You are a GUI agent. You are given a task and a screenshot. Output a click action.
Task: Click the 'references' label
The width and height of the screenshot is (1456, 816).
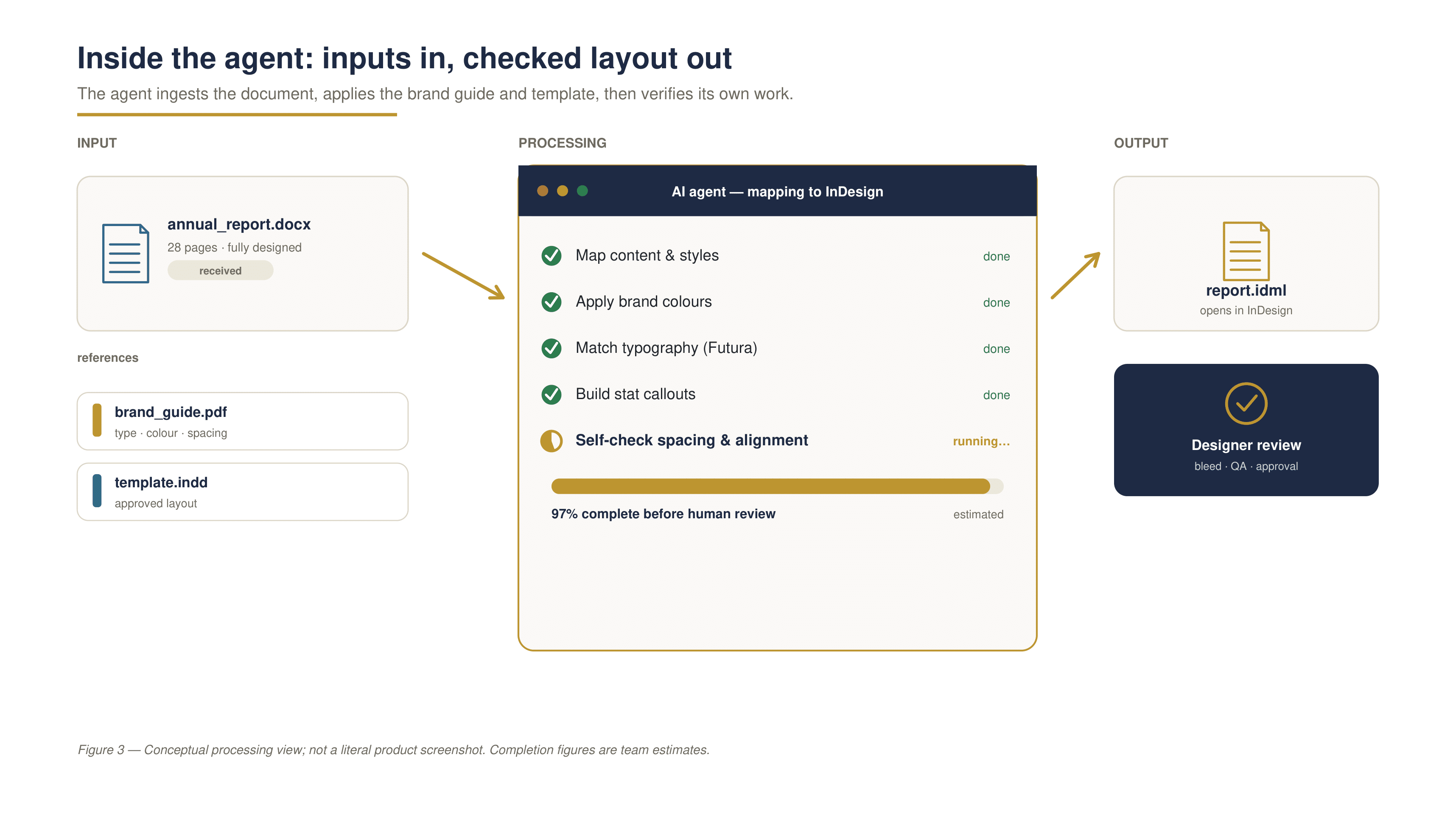107,358
